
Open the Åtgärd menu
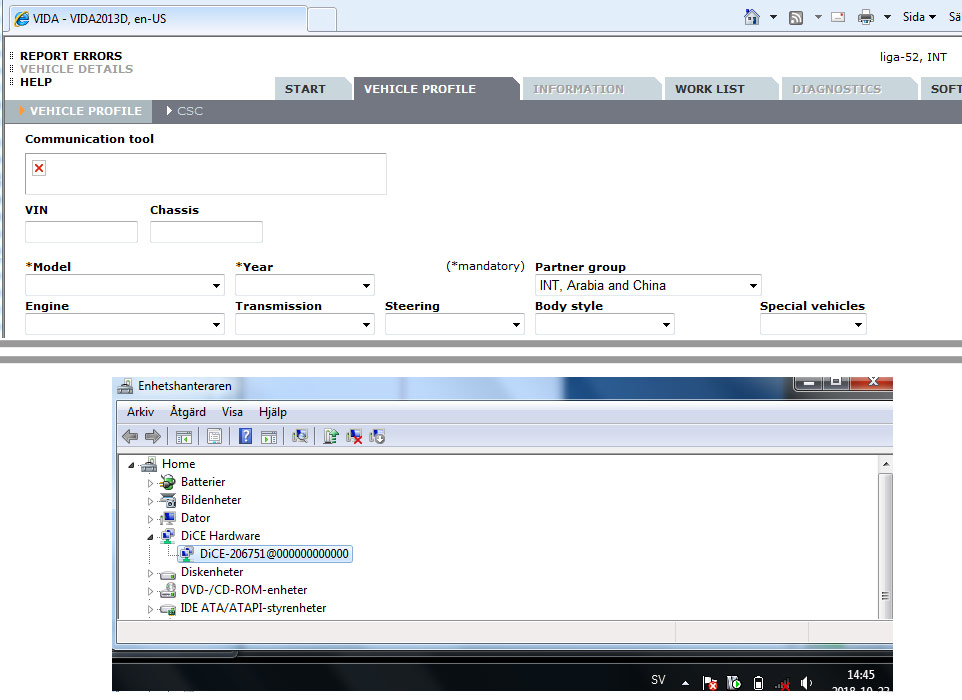click(188, 412)
